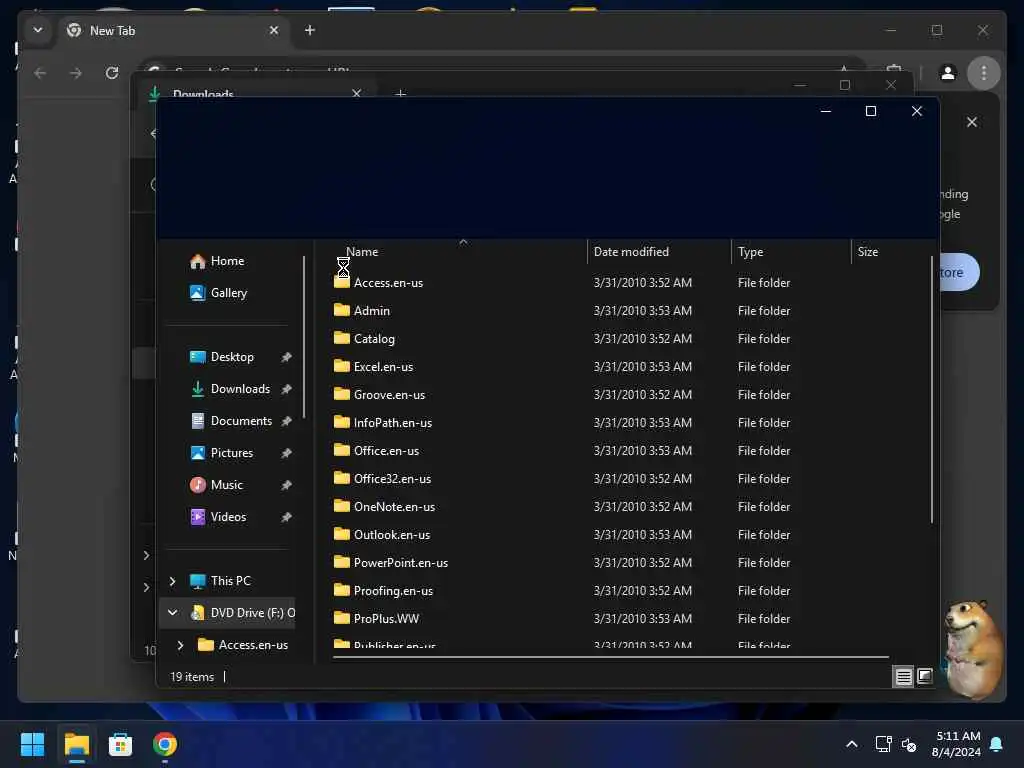Expand the Access.en-us node in the sidebar tree
This screenshot has height=768, width=1024.
(180, 645)
